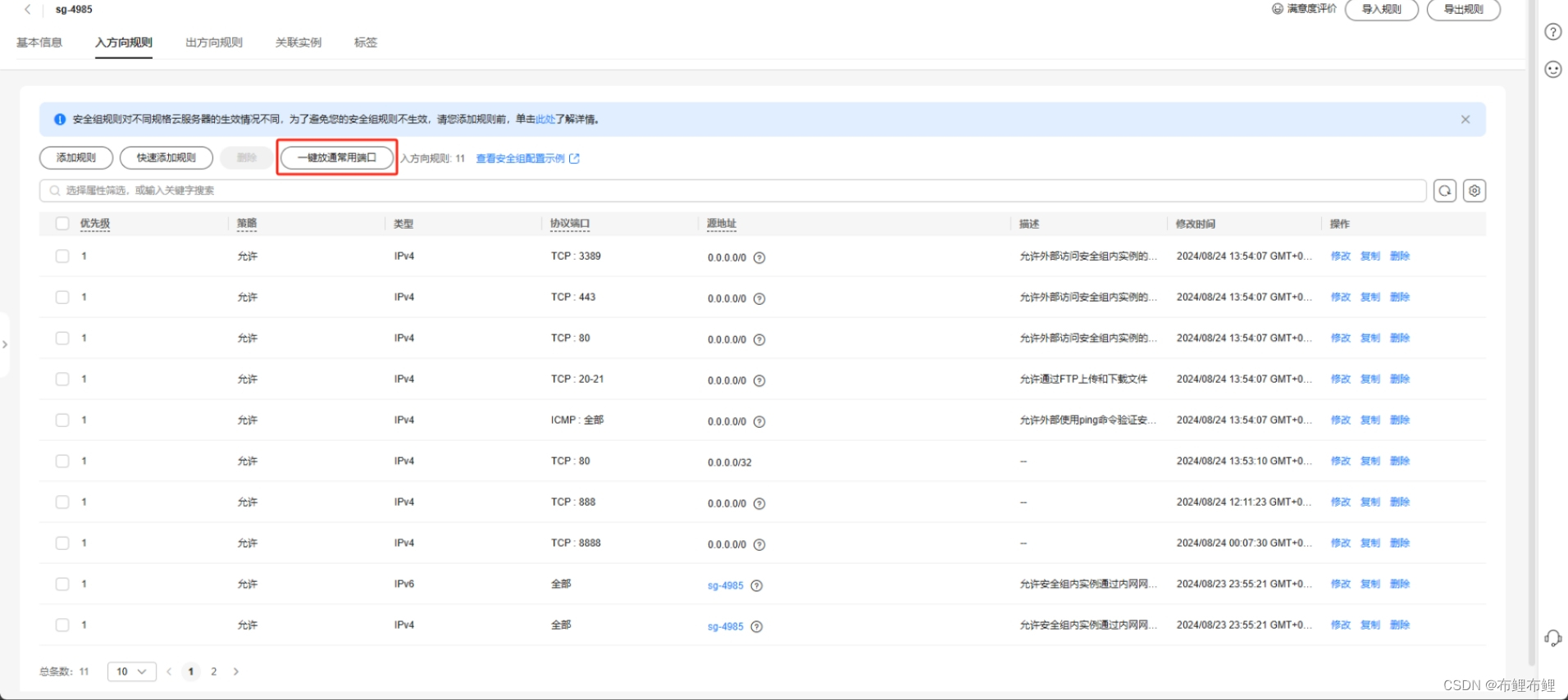This screenshot has height=700, width=1568.
Task: Open the customer service headset icon
Action: pyautogui.click(x=1553, y=638)
